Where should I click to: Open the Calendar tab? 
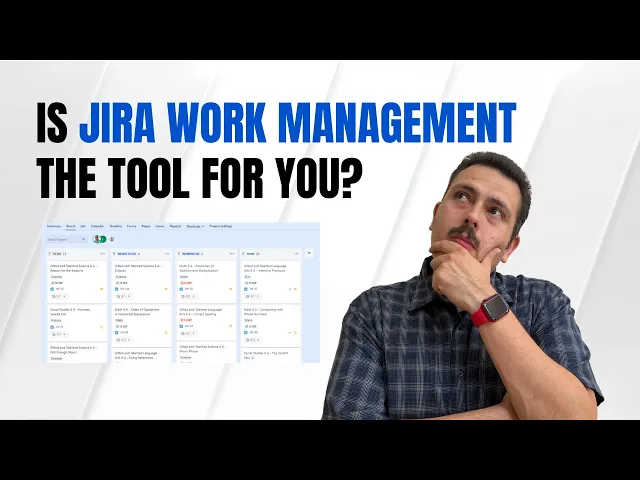point(97,226)
